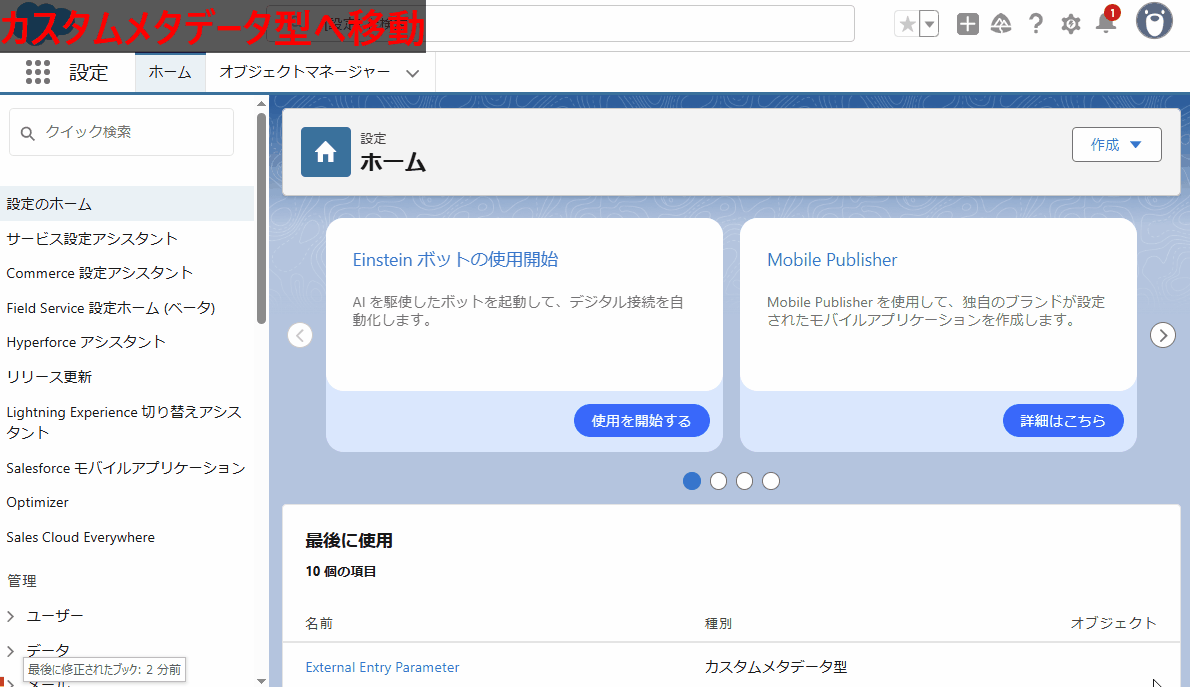Open the Einstein ボットの使用開始 link
Screen dimensions: 1190x687
[x=455, y=260]
